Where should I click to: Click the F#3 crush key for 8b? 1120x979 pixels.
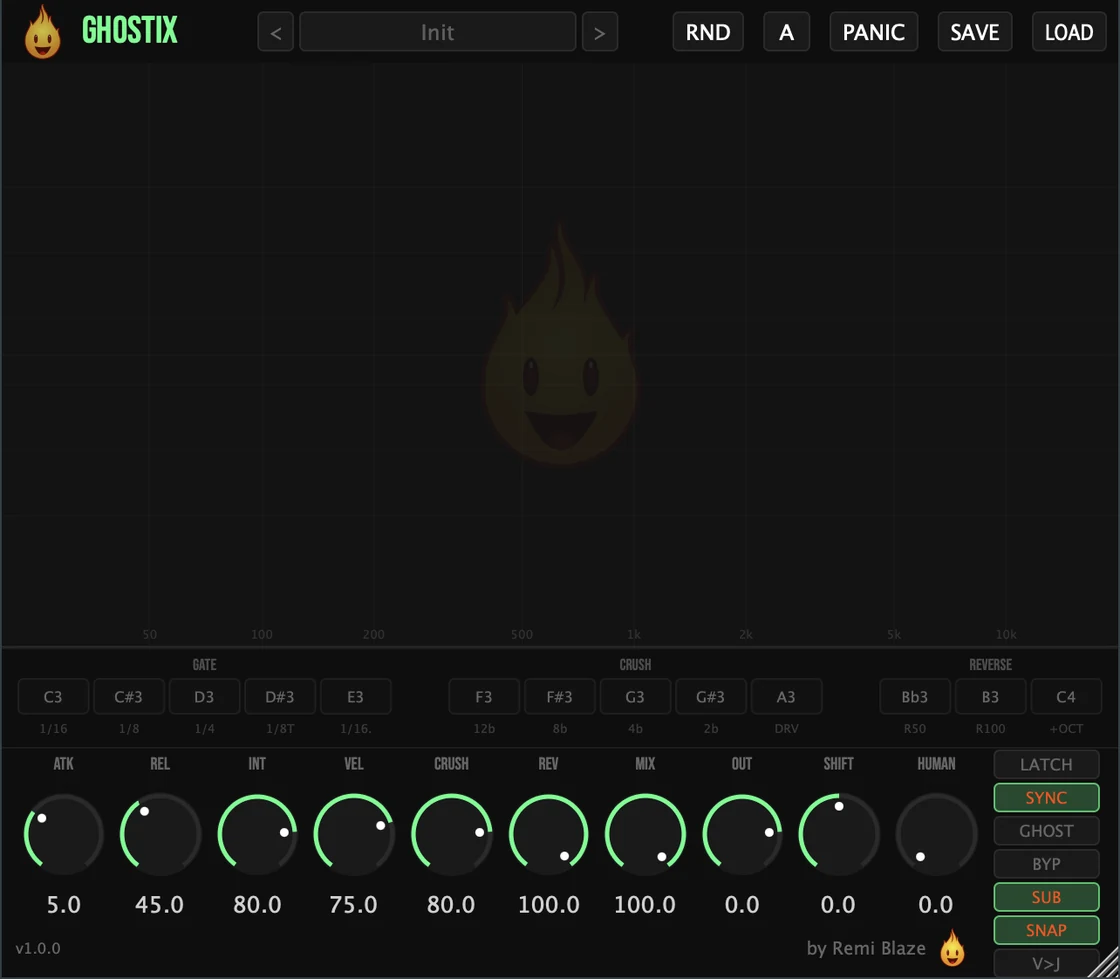(x=560, y=697)
